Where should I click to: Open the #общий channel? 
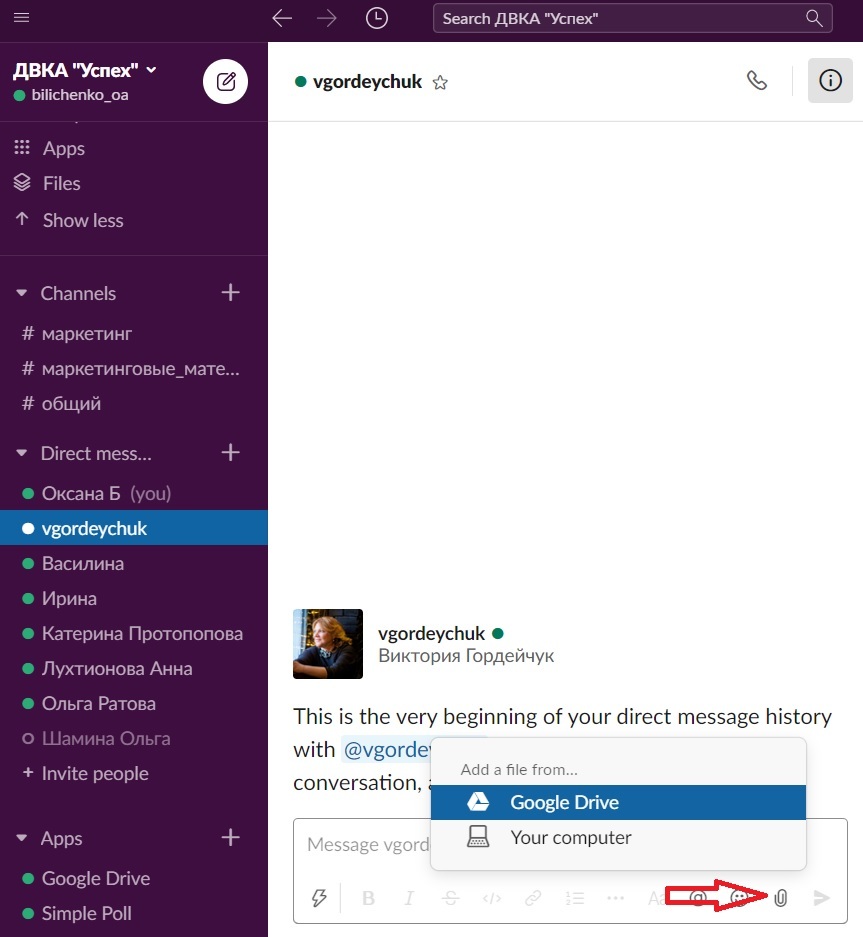(71, 403)
